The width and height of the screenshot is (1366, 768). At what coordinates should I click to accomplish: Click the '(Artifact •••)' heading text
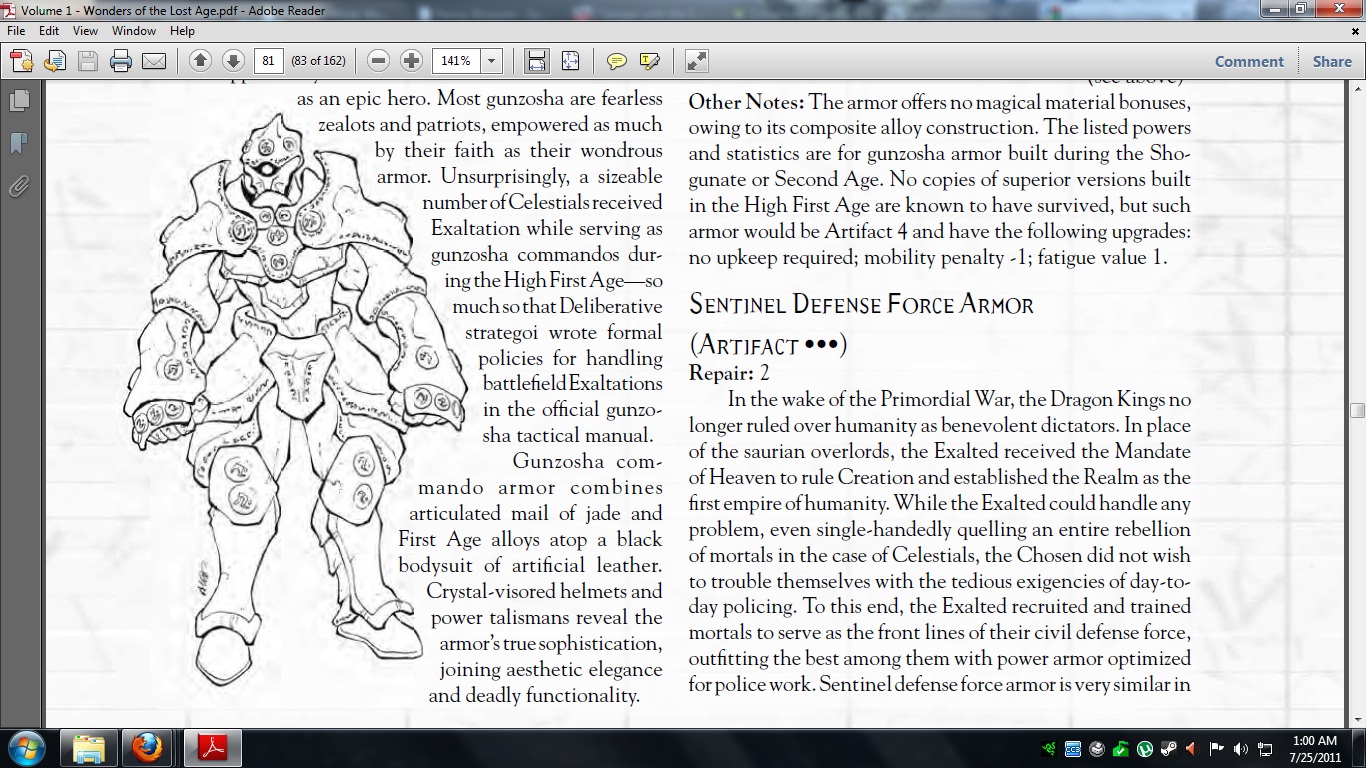pyautogui.click(x=768, y=345)
